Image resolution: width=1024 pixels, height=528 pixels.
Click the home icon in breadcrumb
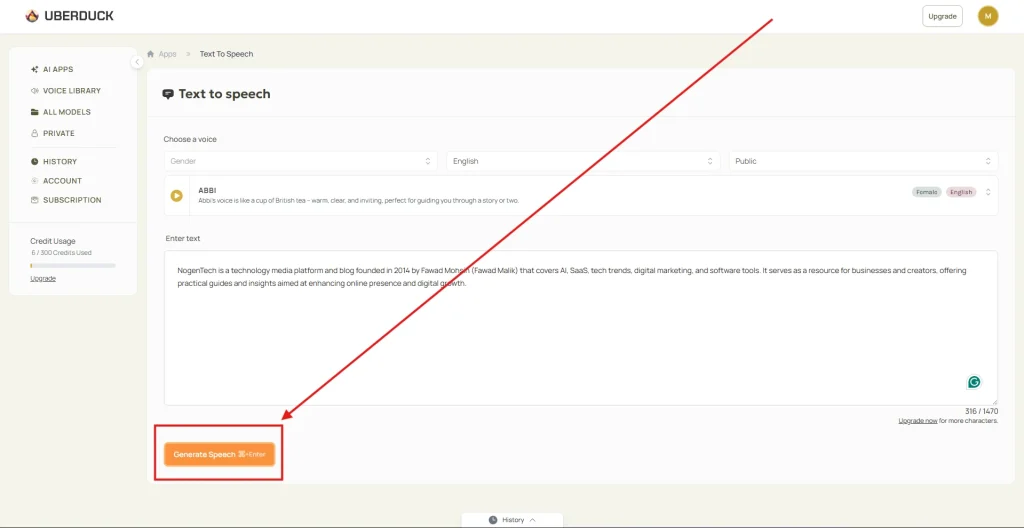(150, 54)
